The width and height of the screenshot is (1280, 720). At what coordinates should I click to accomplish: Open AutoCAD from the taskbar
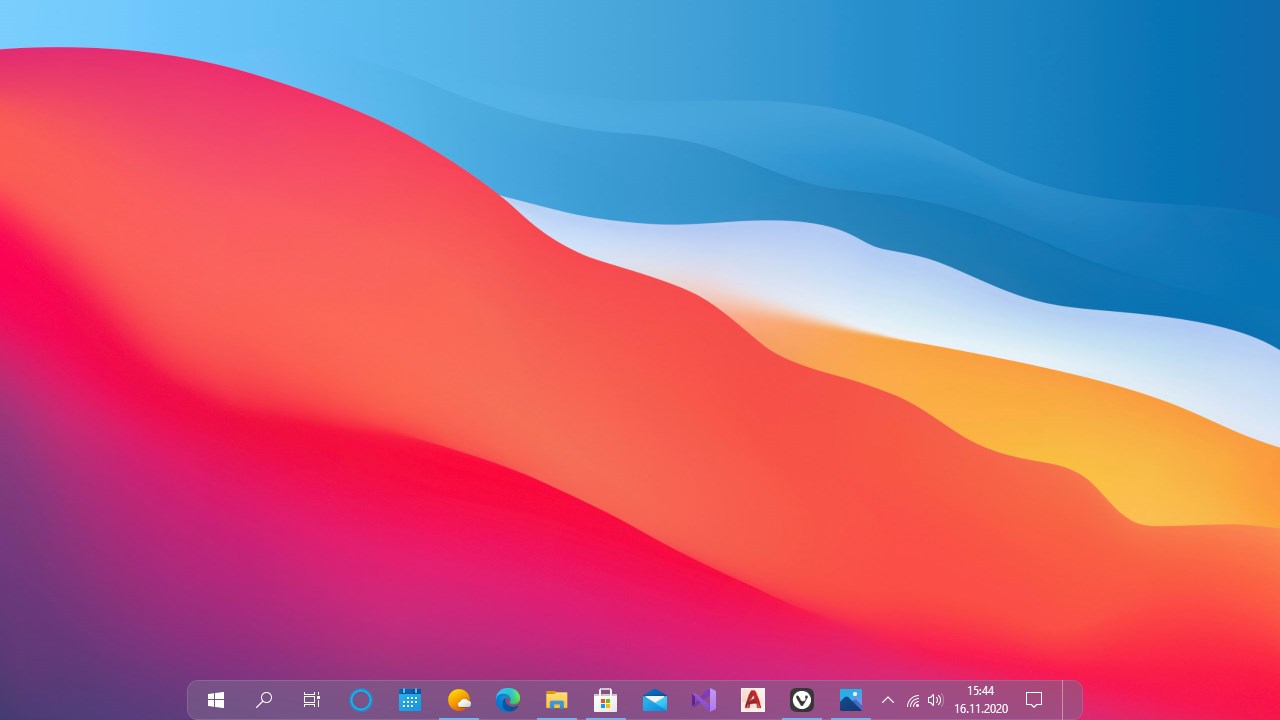point(753,700)
